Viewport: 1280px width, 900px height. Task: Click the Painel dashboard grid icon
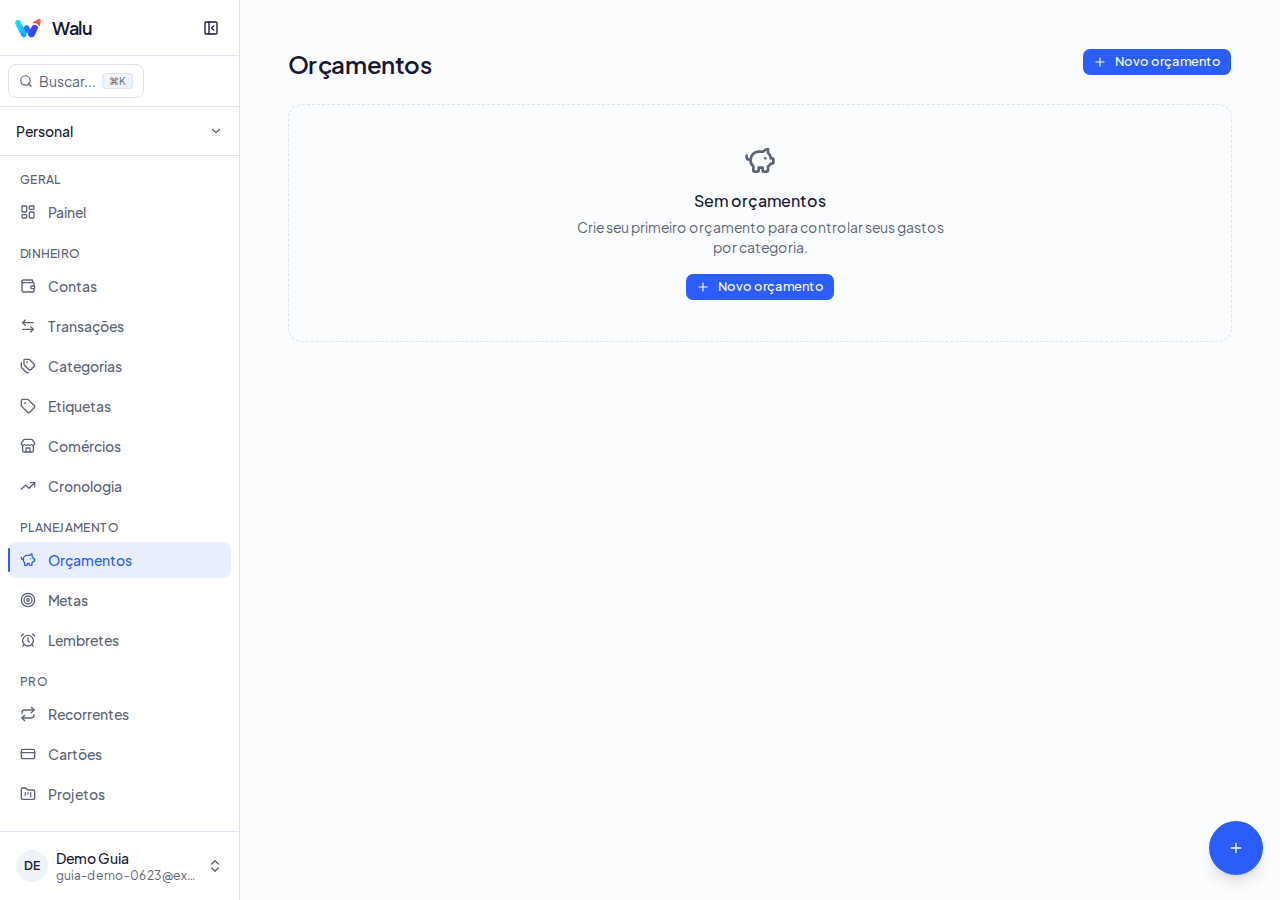tap(28, 212)
